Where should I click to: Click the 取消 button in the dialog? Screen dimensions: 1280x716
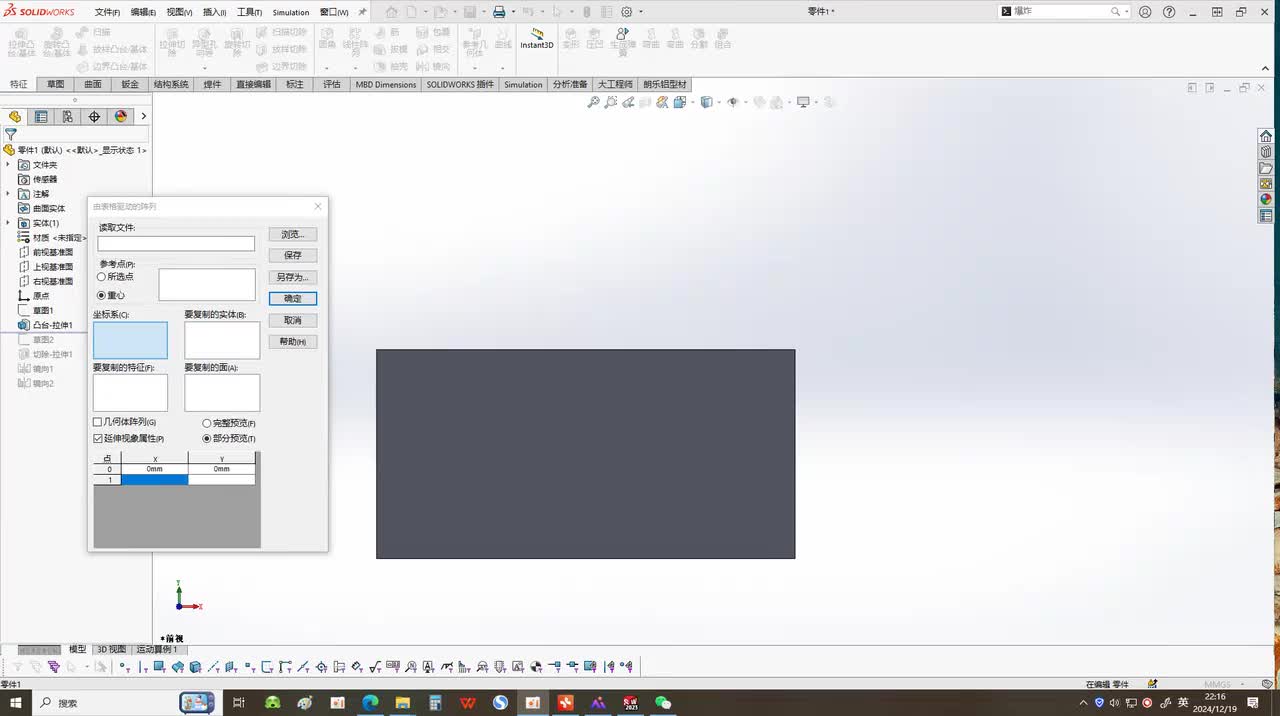(x=292, y=320)
